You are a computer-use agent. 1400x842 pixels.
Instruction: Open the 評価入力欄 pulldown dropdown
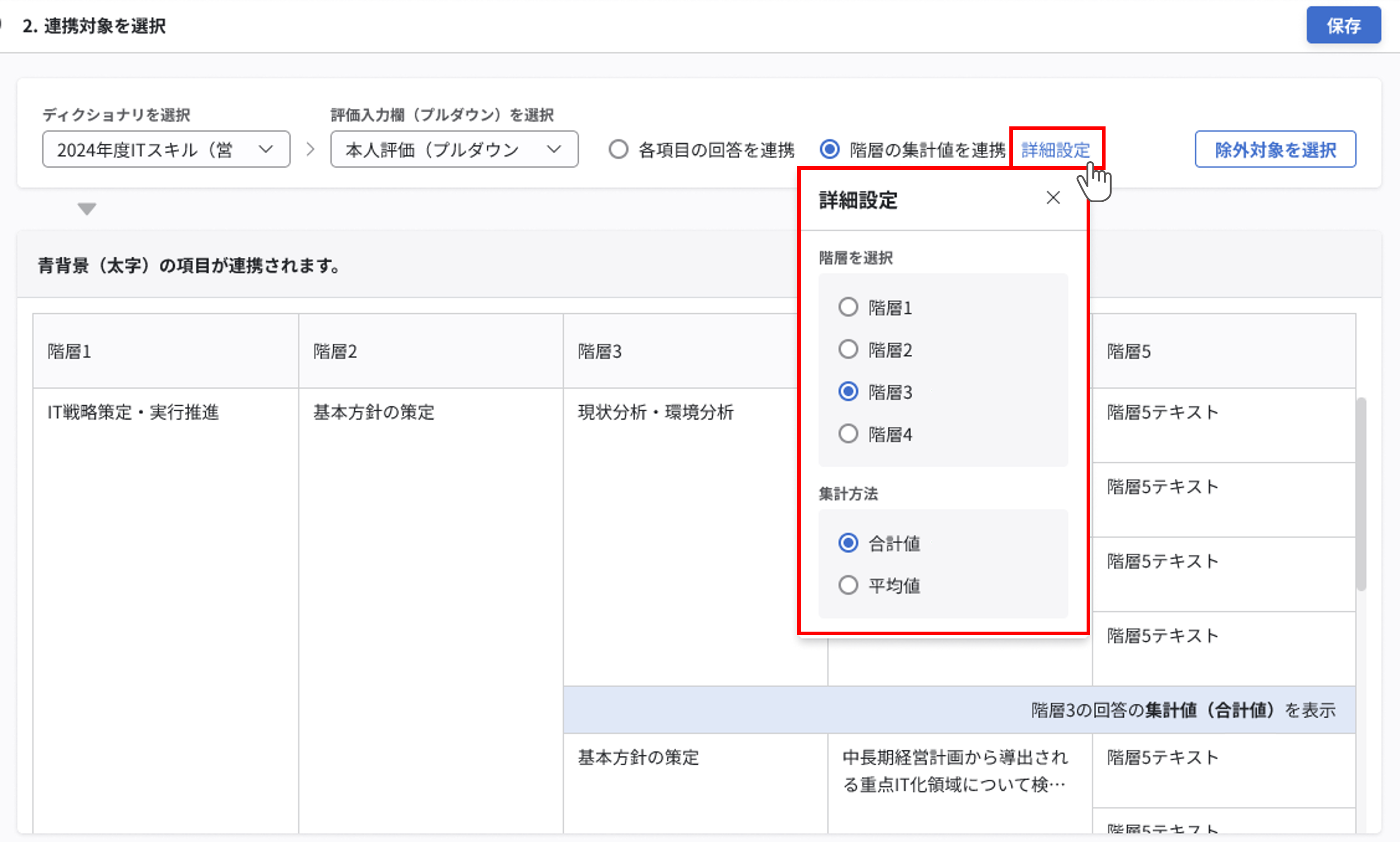point(454,150)
